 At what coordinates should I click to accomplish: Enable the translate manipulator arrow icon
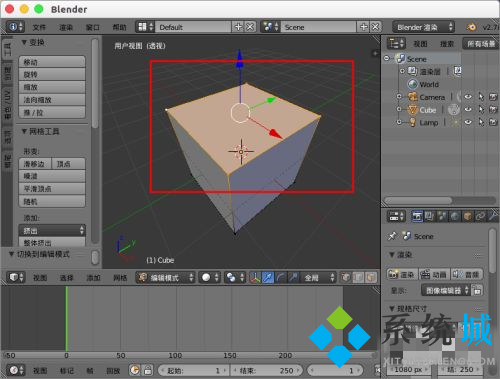pyautogui.click(x=268, y=277)
